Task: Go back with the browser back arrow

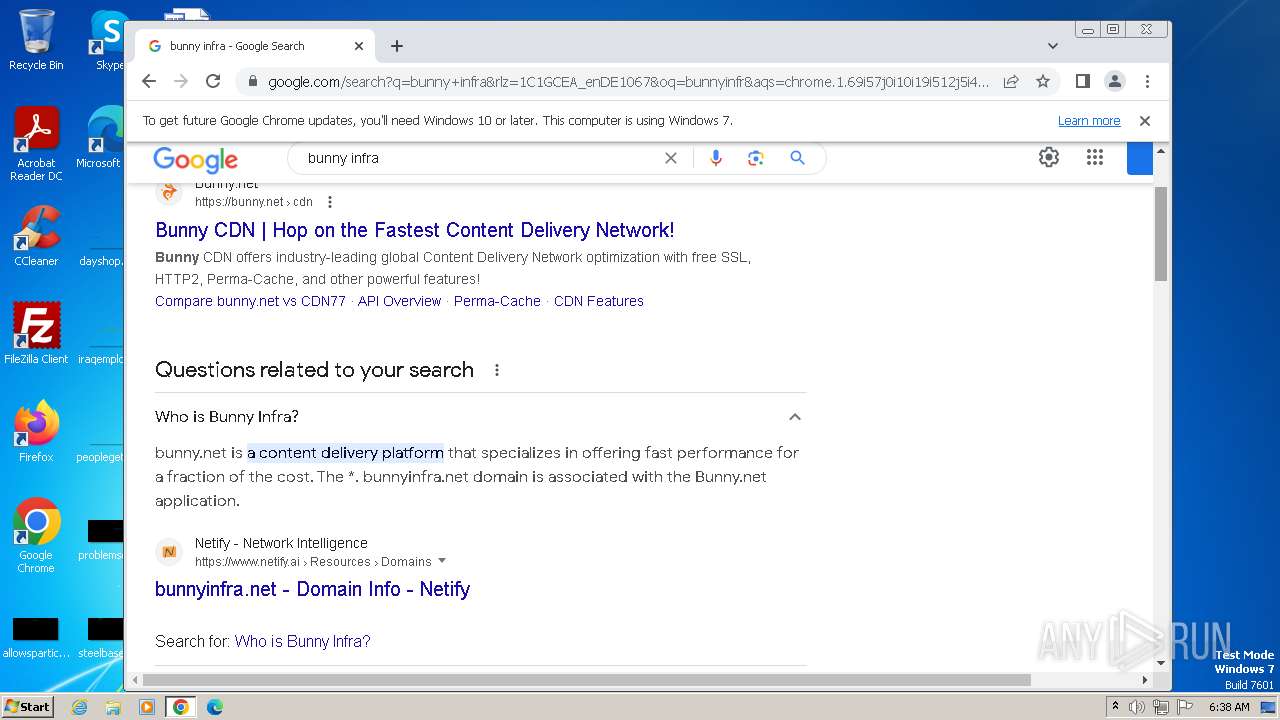Action: tap(149, 81)
